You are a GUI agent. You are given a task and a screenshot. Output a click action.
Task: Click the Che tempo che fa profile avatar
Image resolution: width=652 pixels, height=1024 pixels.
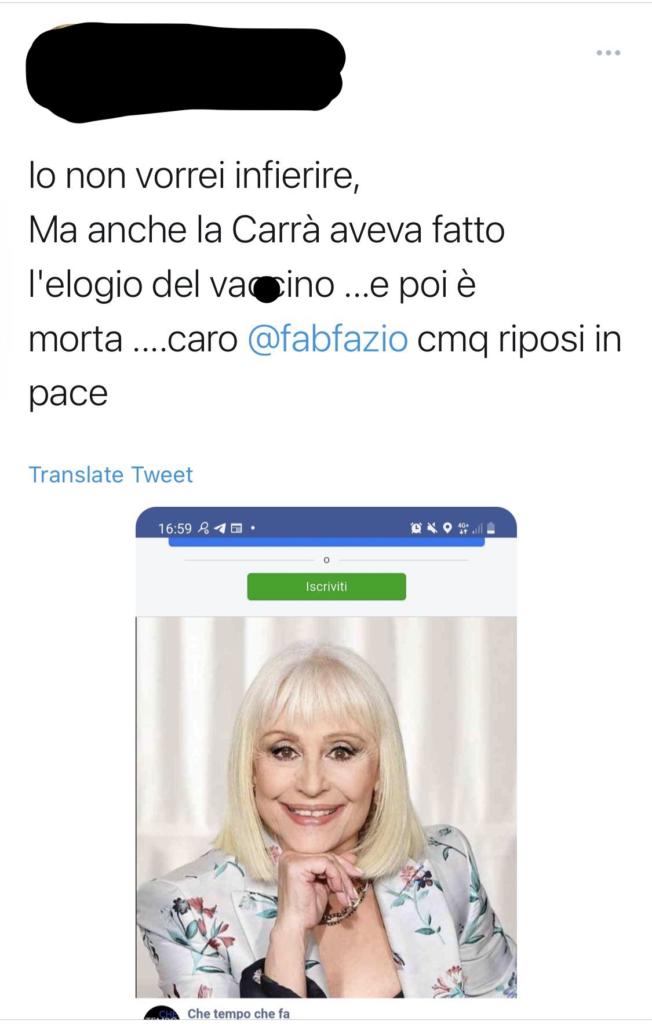(161, 1014)
